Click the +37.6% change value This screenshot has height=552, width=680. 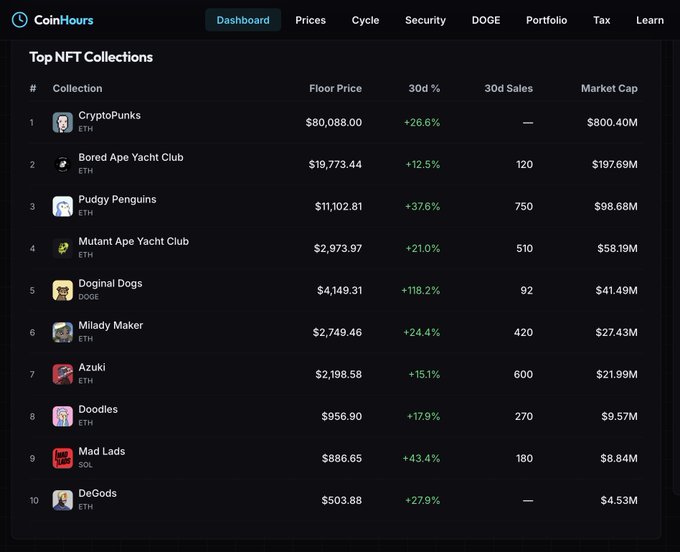tap(422, 206)
